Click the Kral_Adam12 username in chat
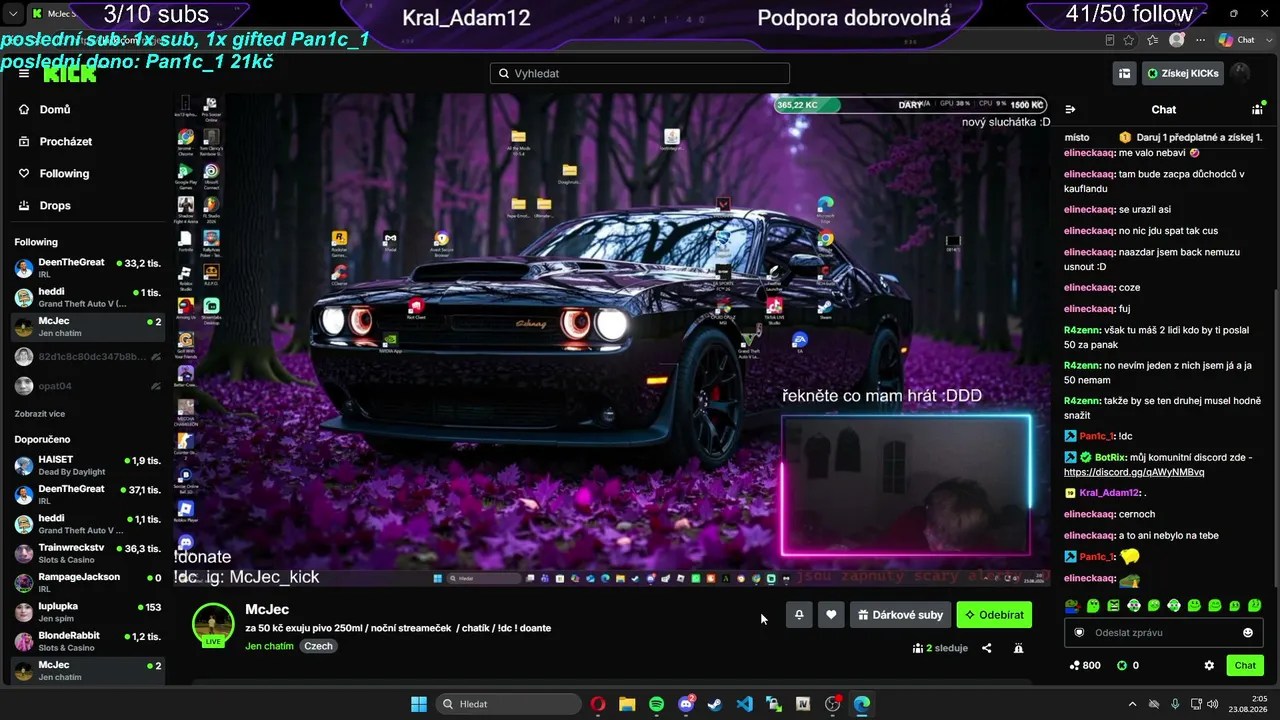This screenshot has width=1280, height=720. (1110, 493)
